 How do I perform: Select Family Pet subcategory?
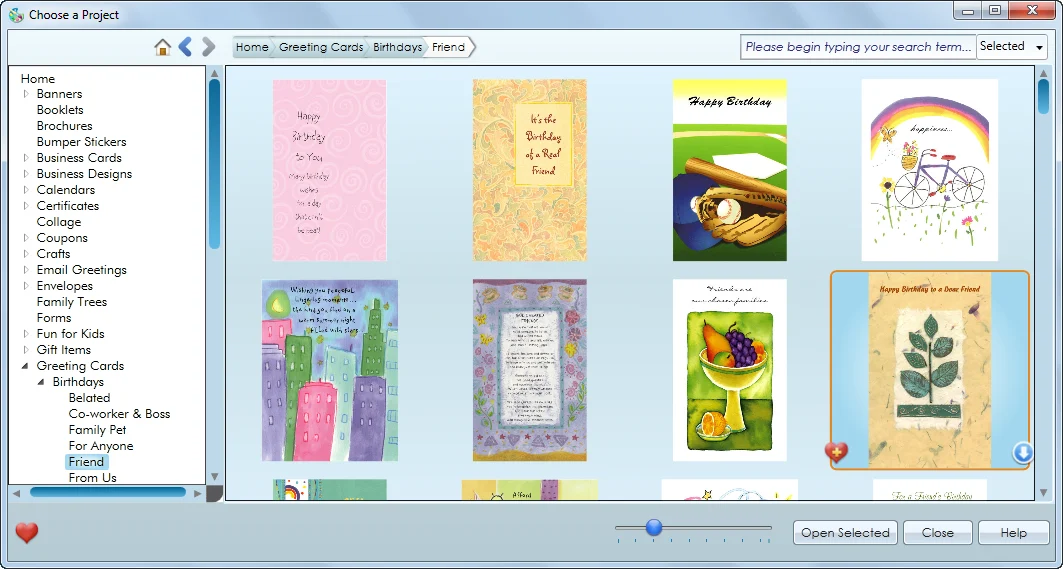pos(98,429)
